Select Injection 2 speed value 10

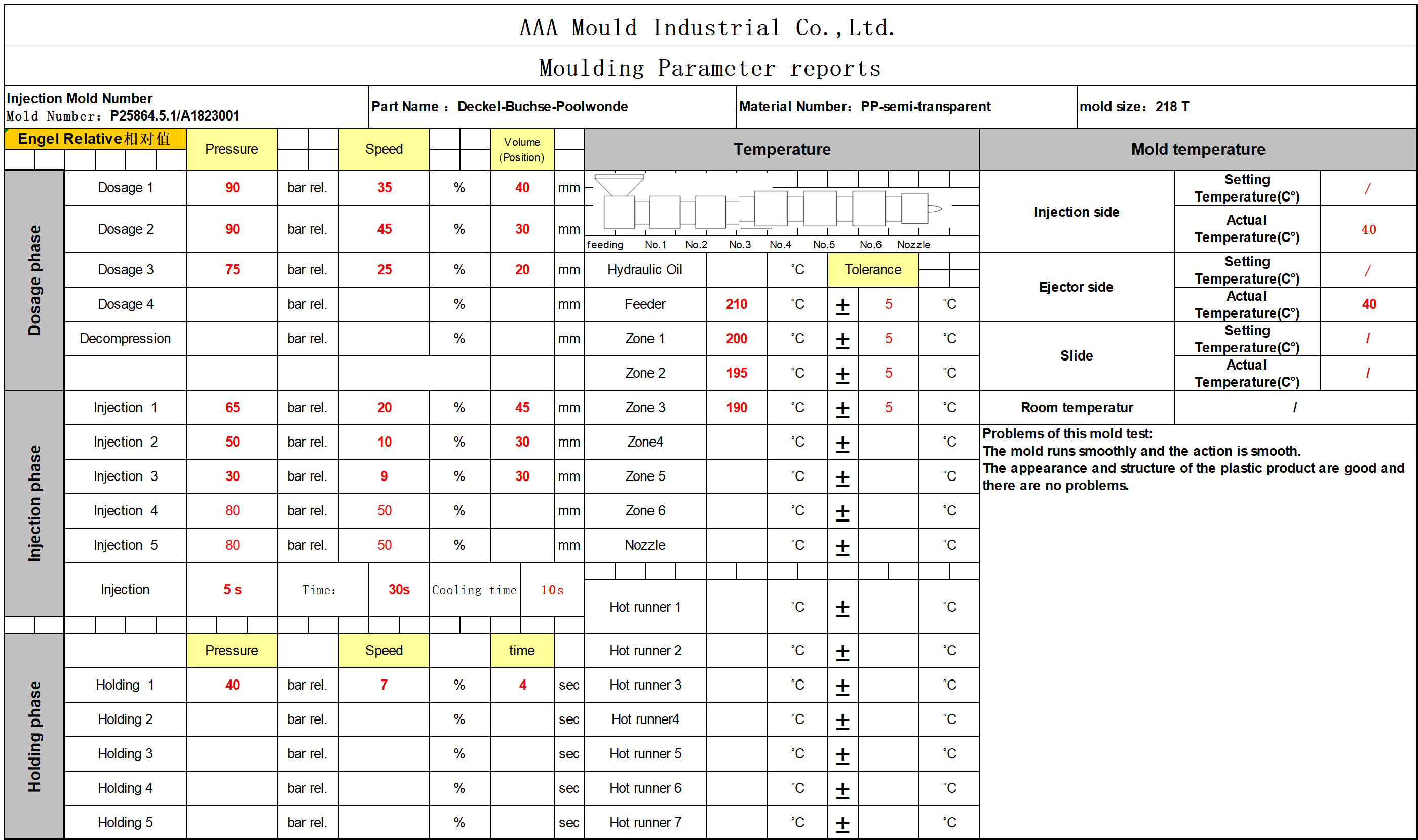[x=385, y=442]
